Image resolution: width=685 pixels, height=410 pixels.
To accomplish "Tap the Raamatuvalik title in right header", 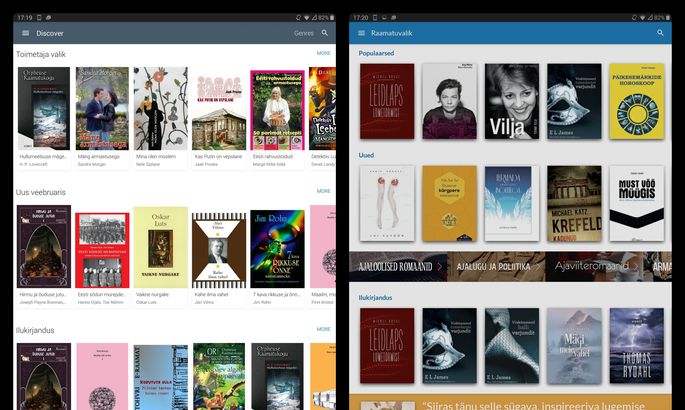I will 391,33.
